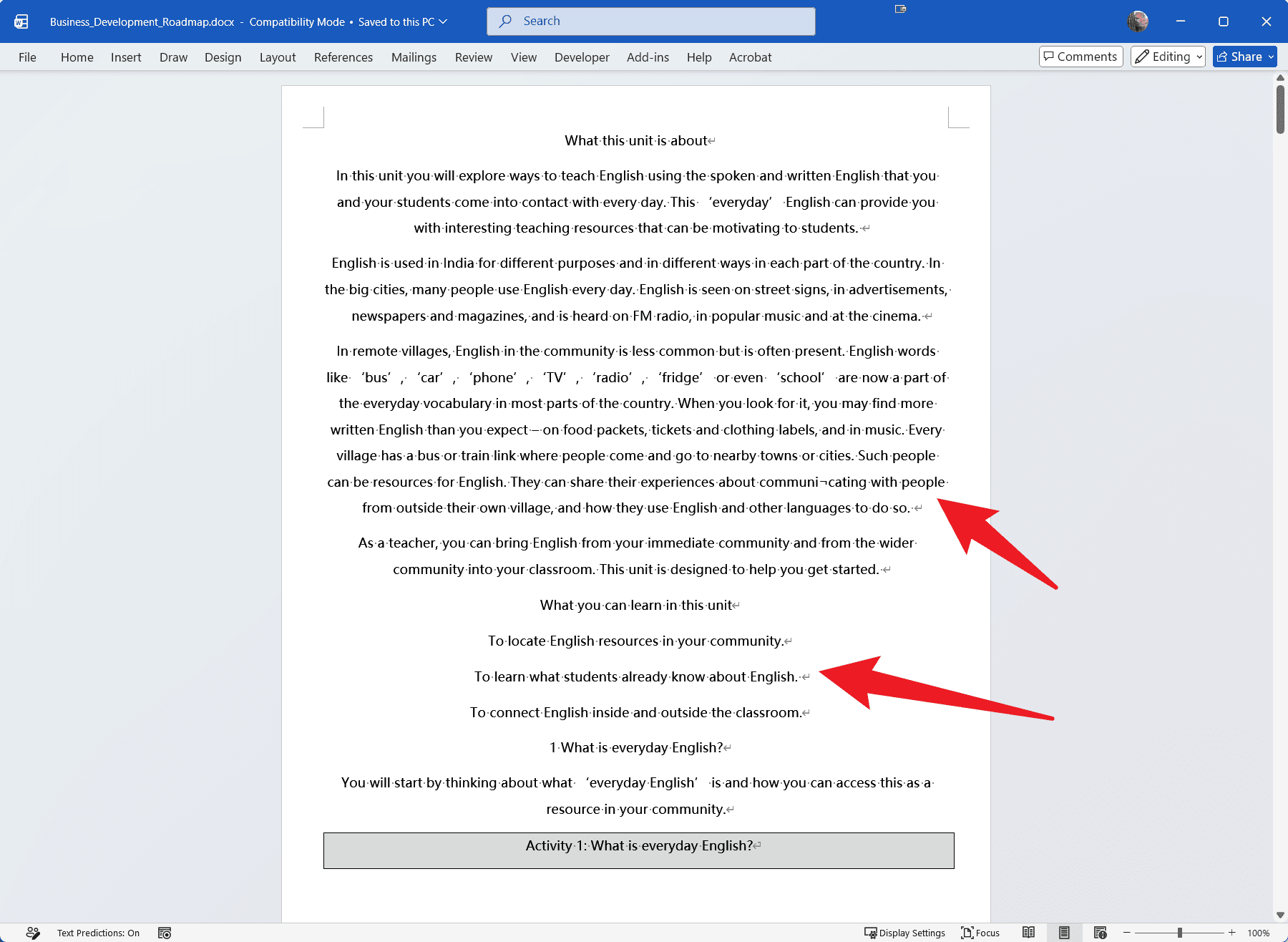Open the Editing mode dropdown
Viewport: 1288px width, 942px height.
click(x=1168, y=57)
